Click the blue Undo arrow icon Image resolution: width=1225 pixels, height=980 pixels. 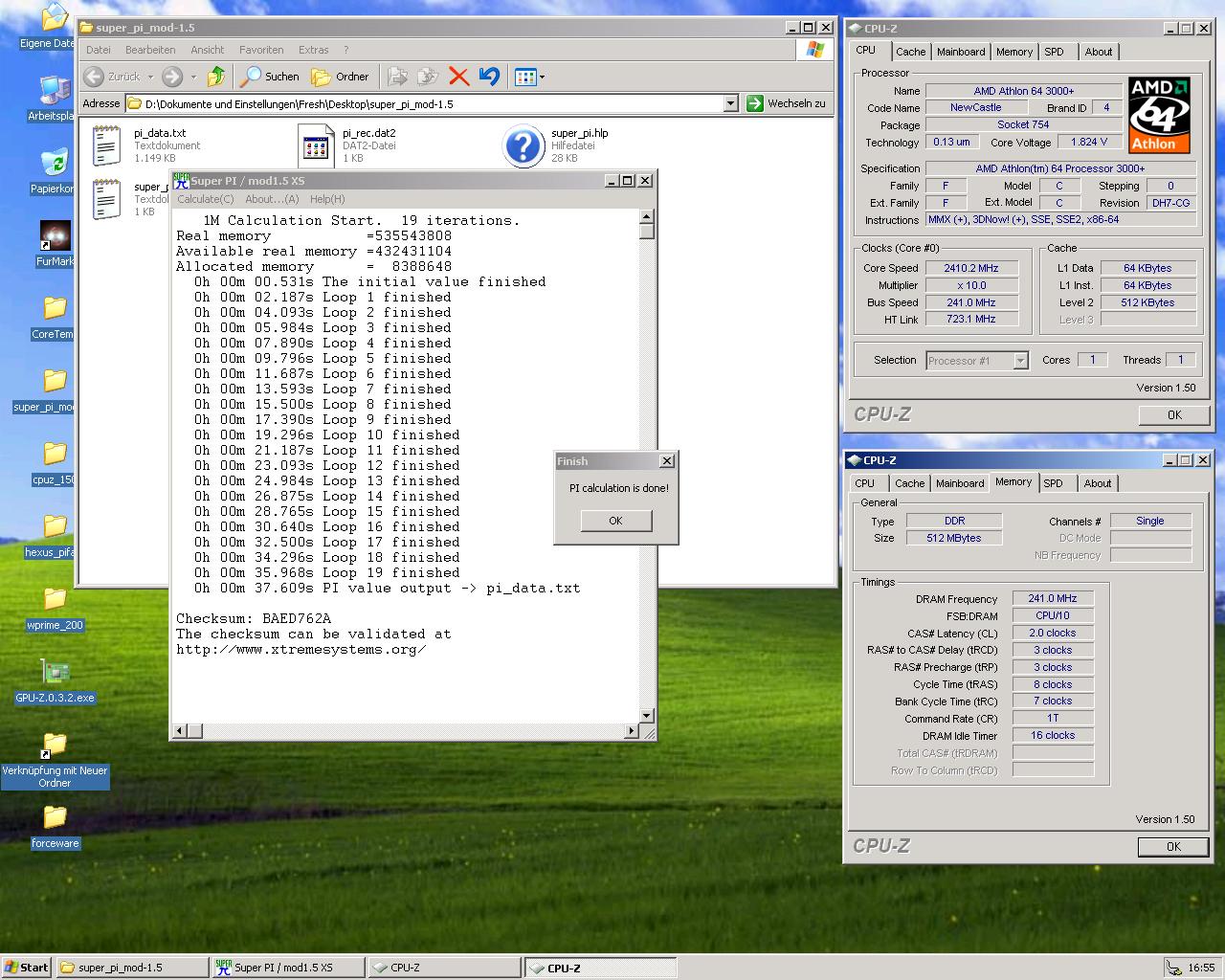(x=489, y=77)
